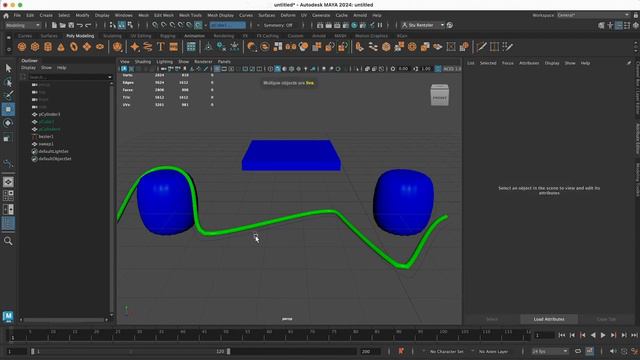Click the Load Attributes button

tap(549, 319)
